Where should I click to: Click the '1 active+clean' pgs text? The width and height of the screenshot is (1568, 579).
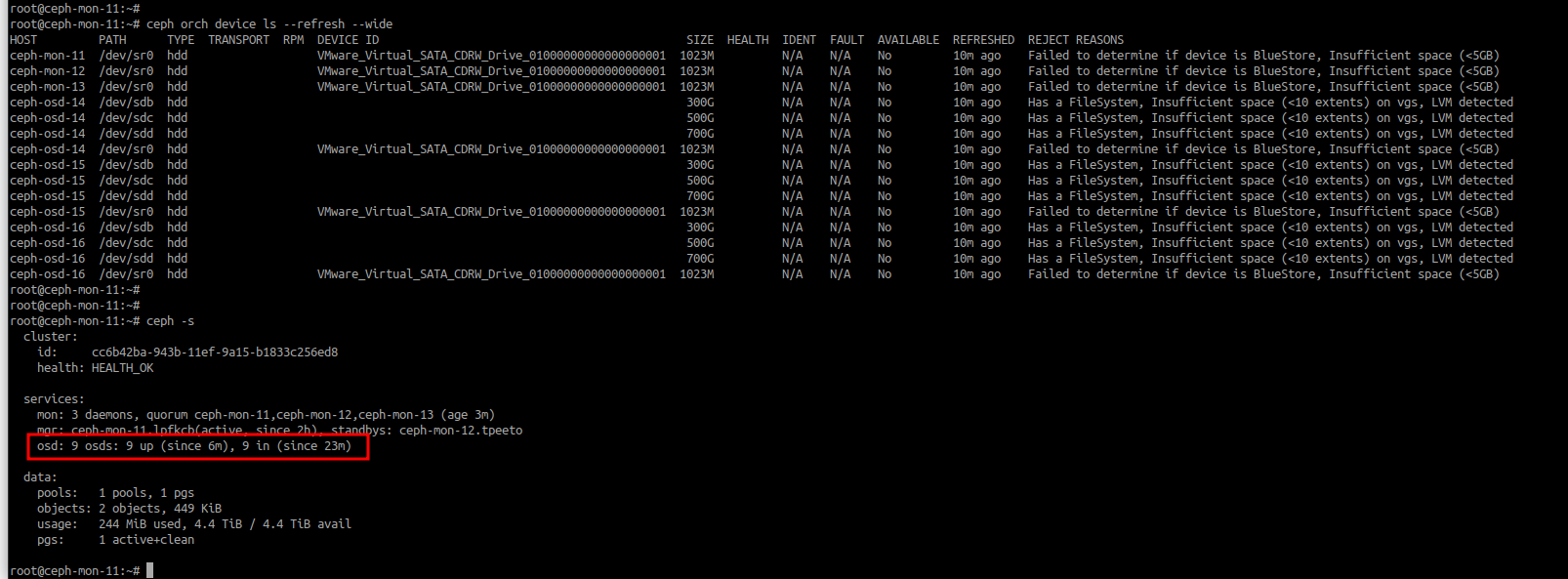[x=145, y=540]
